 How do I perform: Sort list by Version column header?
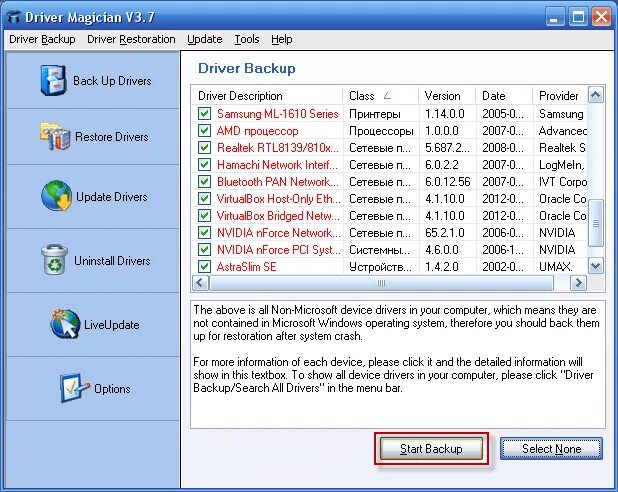447,96
